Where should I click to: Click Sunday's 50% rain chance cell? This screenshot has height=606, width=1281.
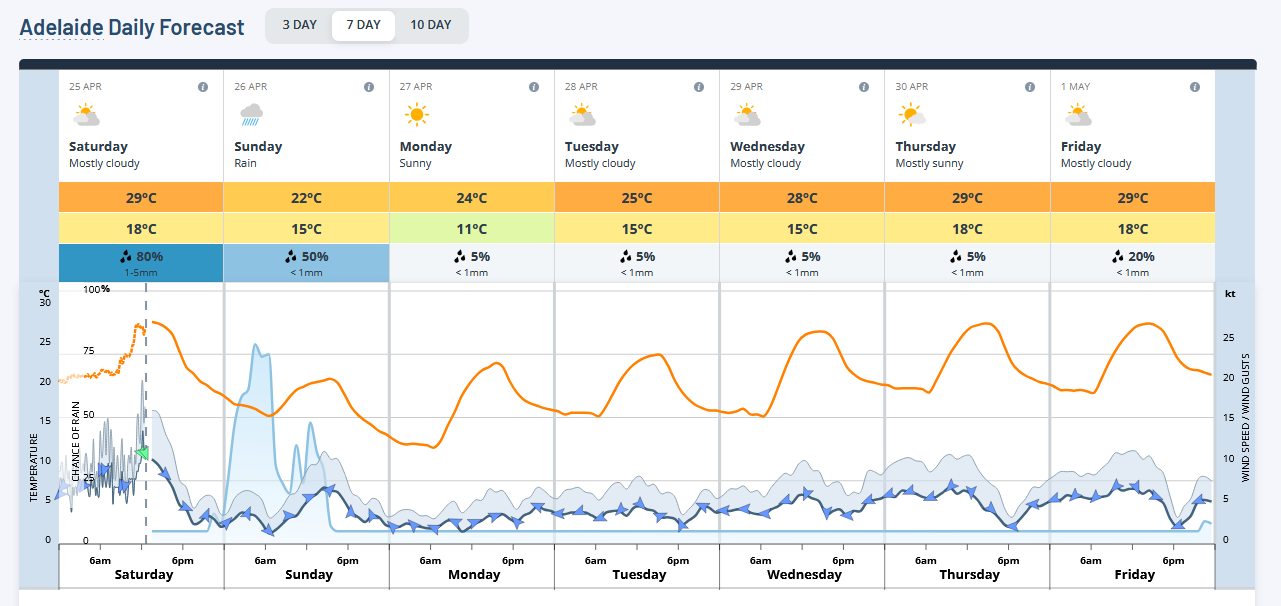tap(306, 262)
